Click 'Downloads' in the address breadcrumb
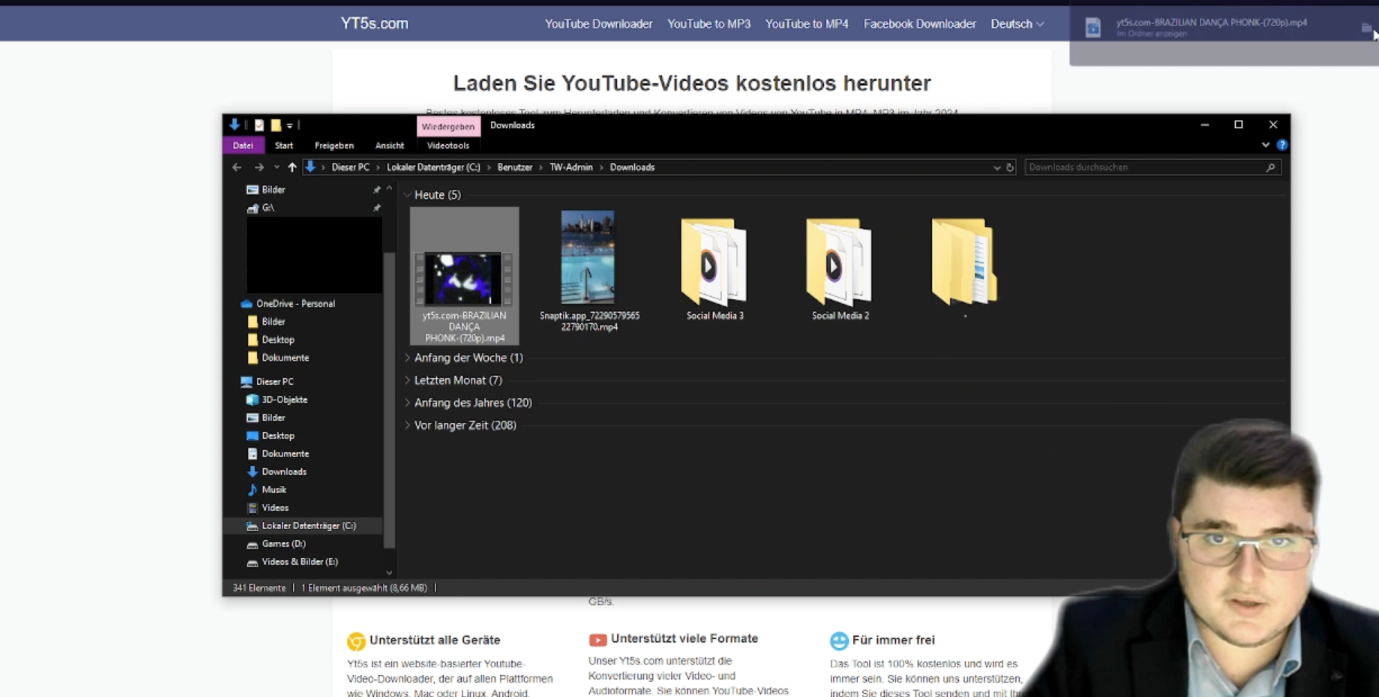The height and width of the screenshot is (697, 1379). pyautogui.click(x=632, y=168)
